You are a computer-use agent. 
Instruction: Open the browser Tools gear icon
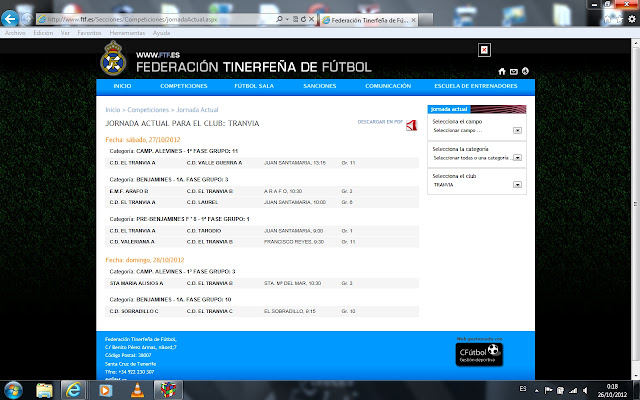click(631, 19)
